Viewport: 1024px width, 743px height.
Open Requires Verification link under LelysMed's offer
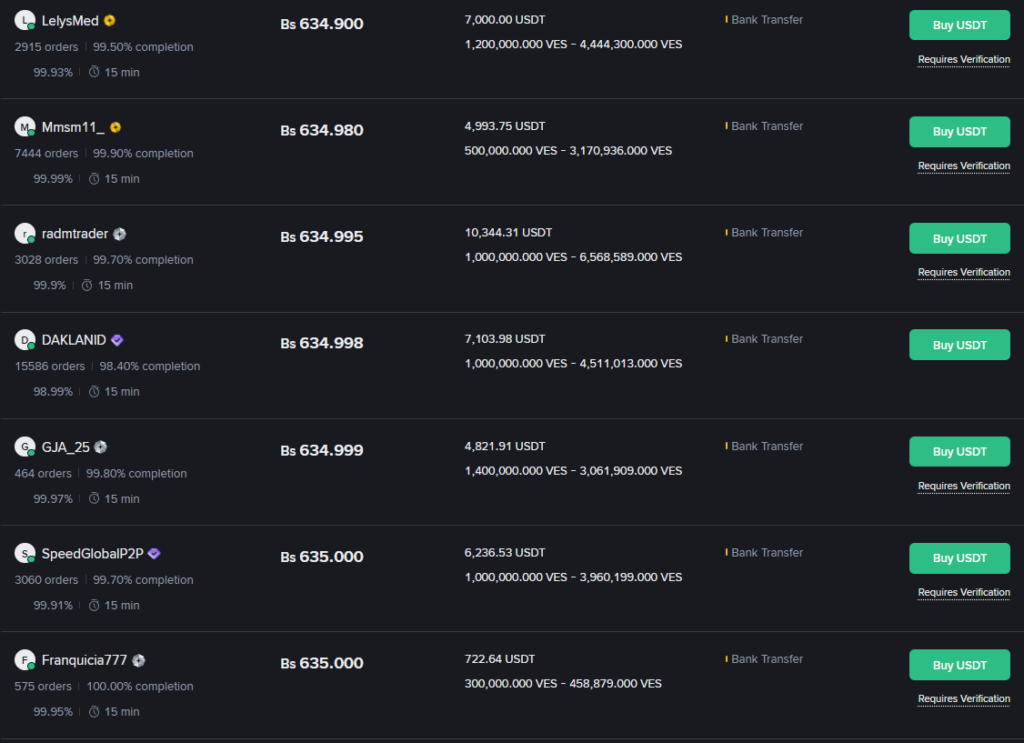pos(964,60)
